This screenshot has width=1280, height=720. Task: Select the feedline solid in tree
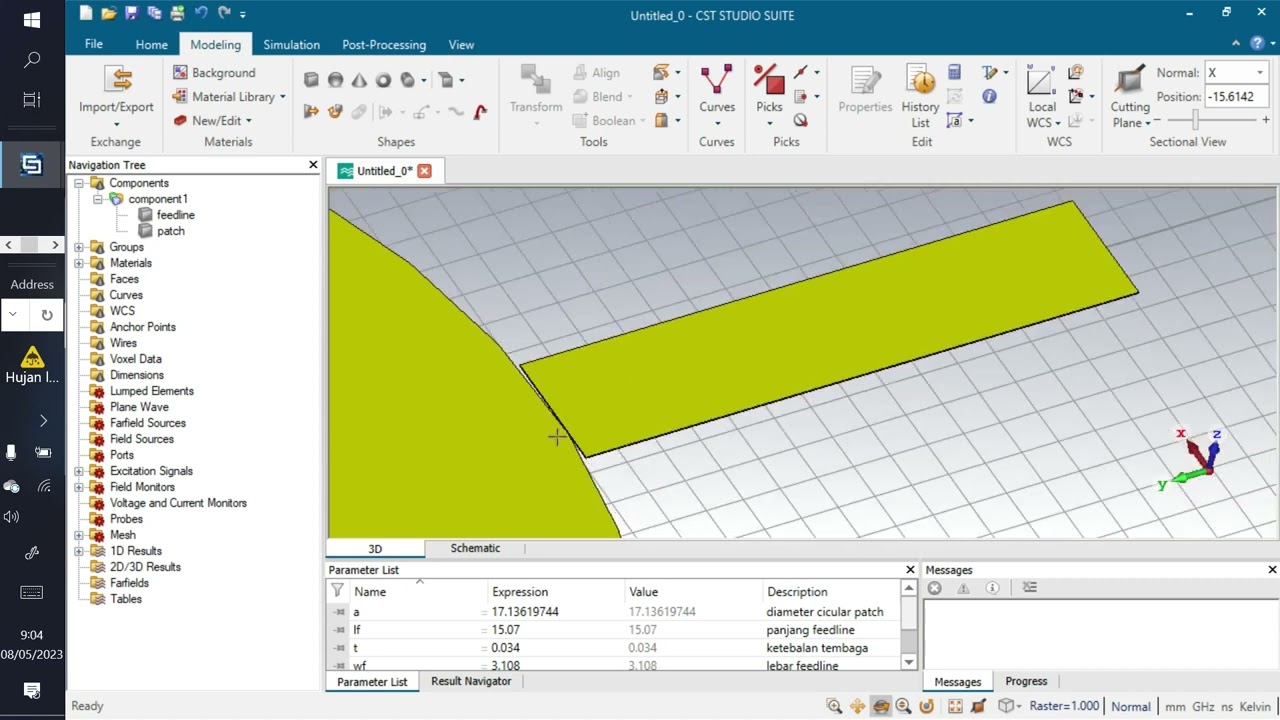click(175, 215)
